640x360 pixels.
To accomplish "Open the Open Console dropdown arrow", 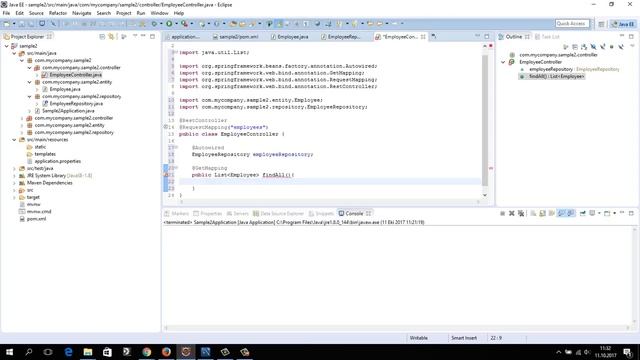I will (x=614, y=213).
